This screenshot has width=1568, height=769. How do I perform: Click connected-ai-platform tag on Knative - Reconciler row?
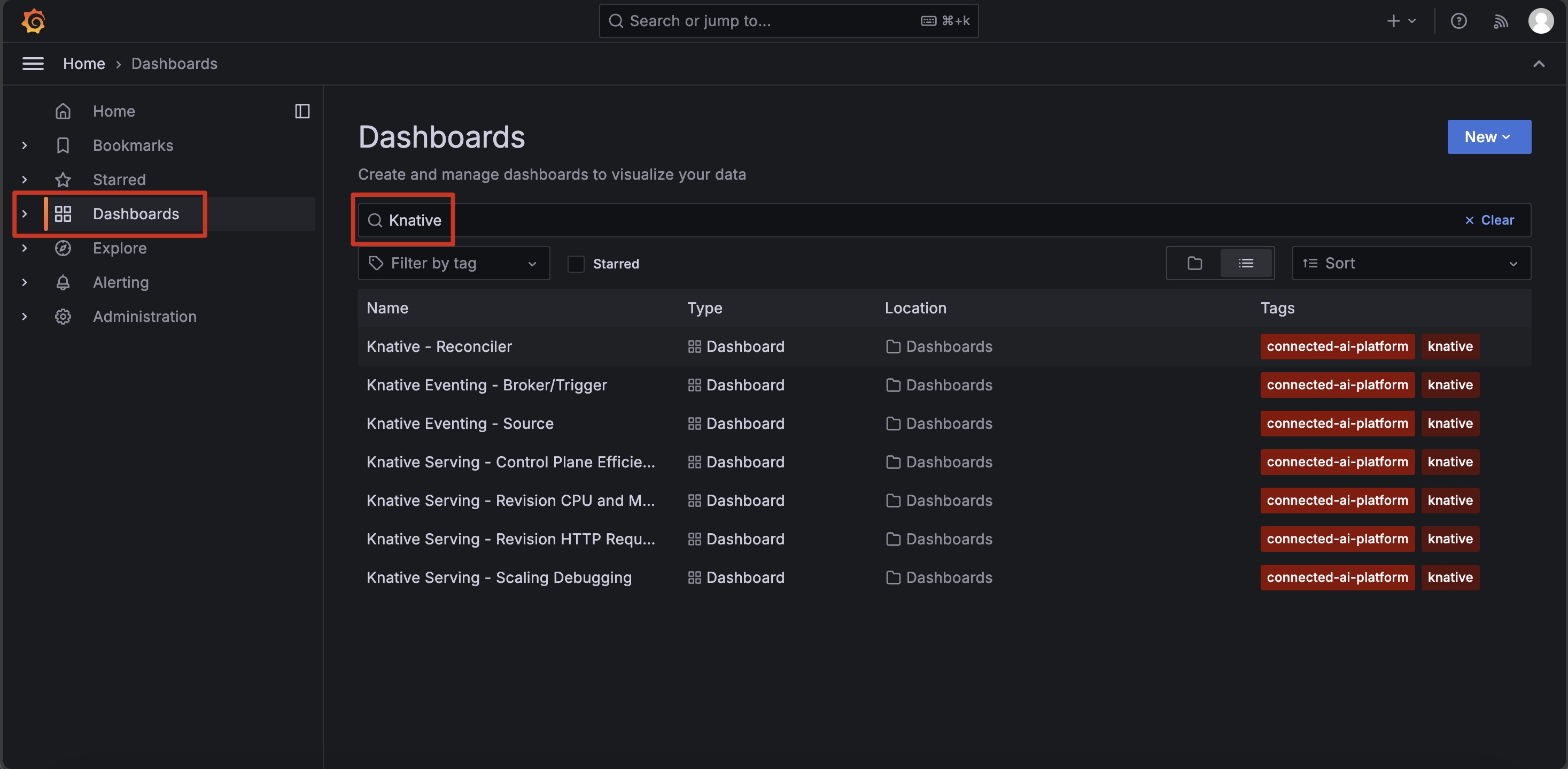(1337, 347)
